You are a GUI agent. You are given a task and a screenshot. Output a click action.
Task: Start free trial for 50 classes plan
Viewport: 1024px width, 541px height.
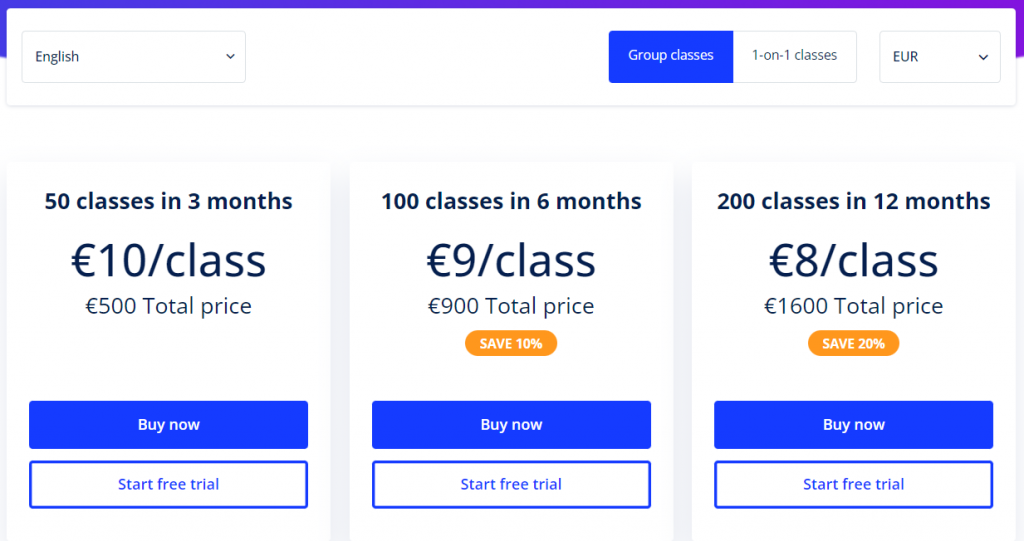(x=168, y=484)
